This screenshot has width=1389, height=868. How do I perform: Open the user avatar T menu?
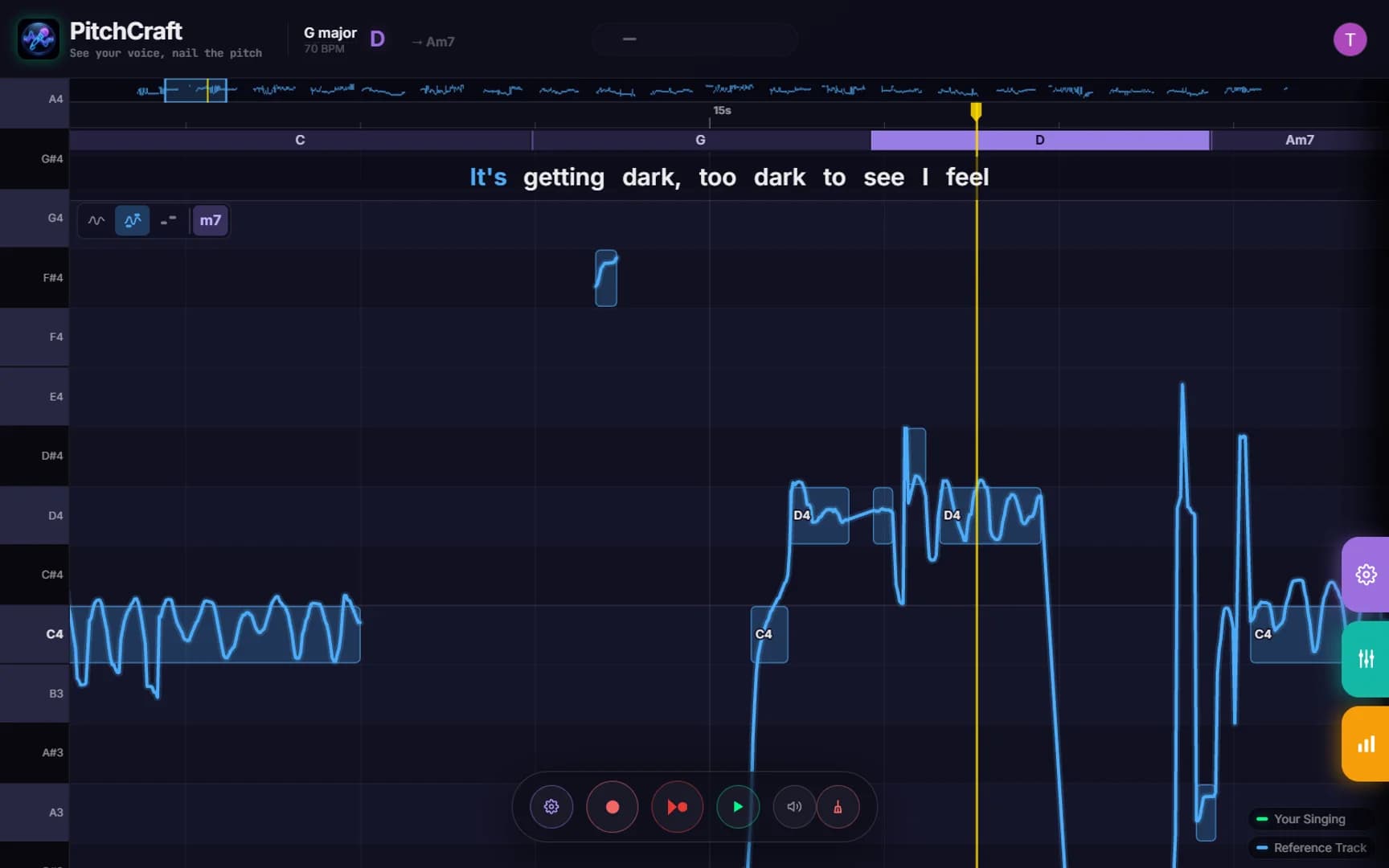click(1350, 39)
